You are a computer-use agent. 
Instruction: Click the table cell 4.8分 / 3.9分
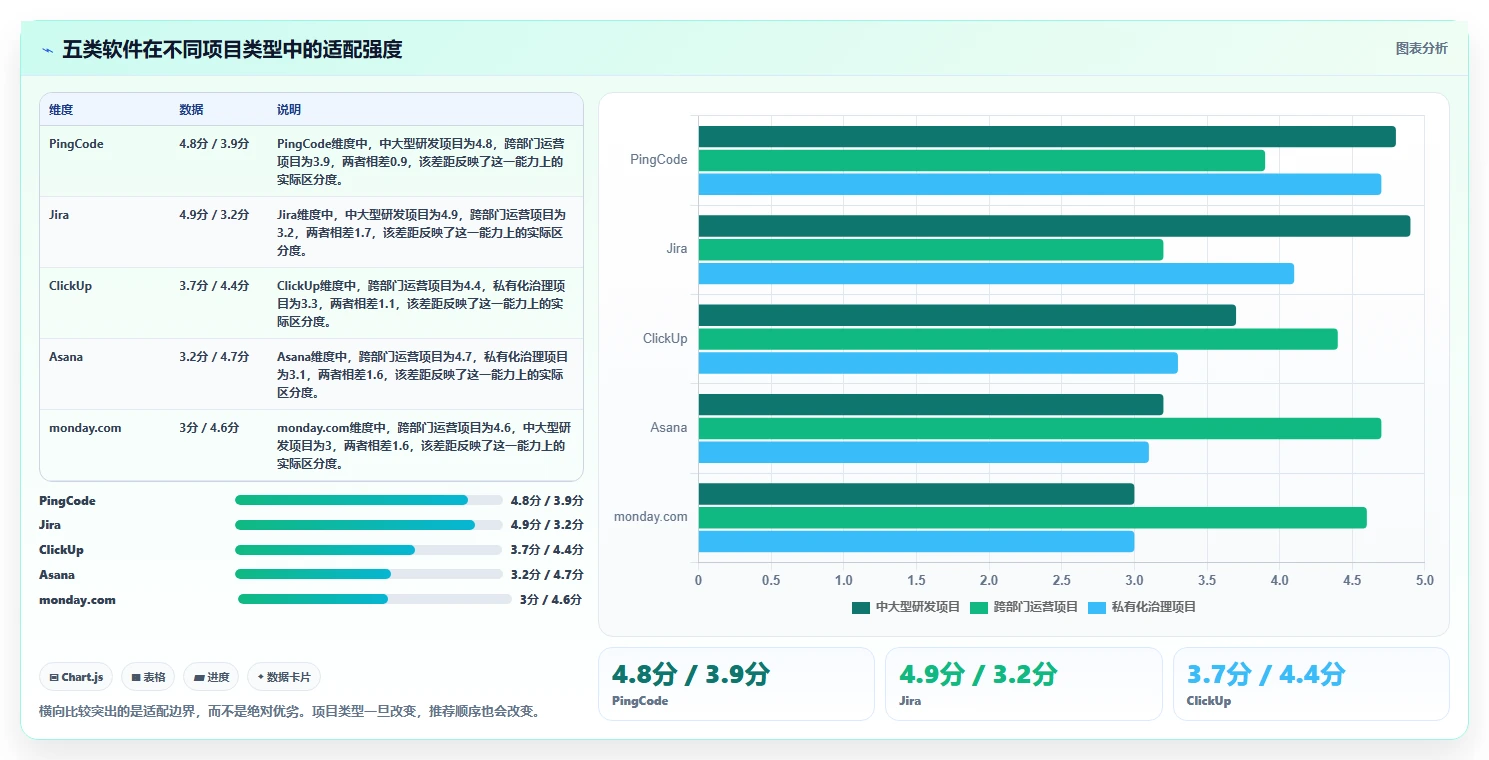214,144
